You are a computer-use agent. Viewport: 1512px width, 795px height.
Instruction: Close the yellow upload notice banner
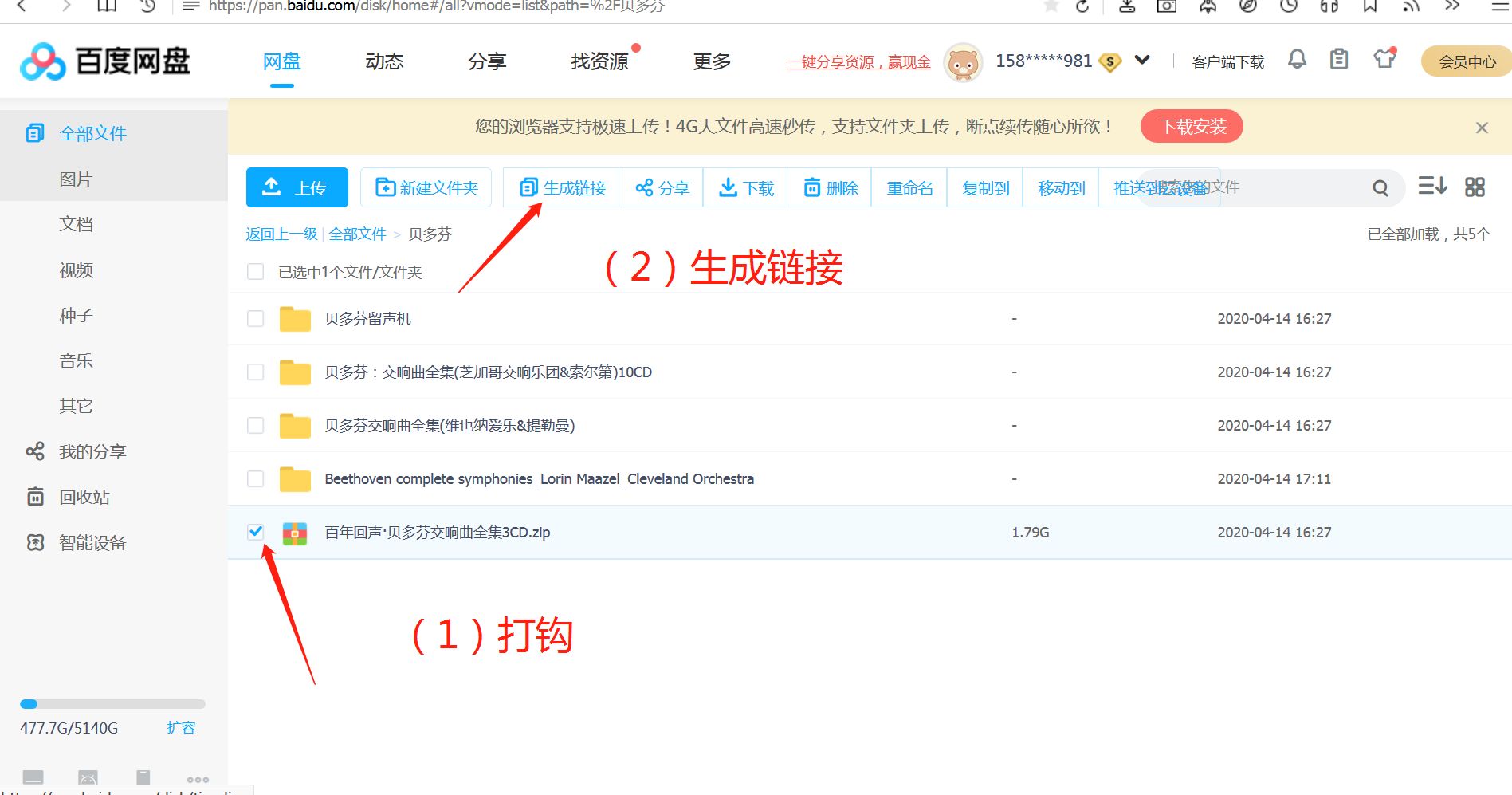pos(1482,128)
